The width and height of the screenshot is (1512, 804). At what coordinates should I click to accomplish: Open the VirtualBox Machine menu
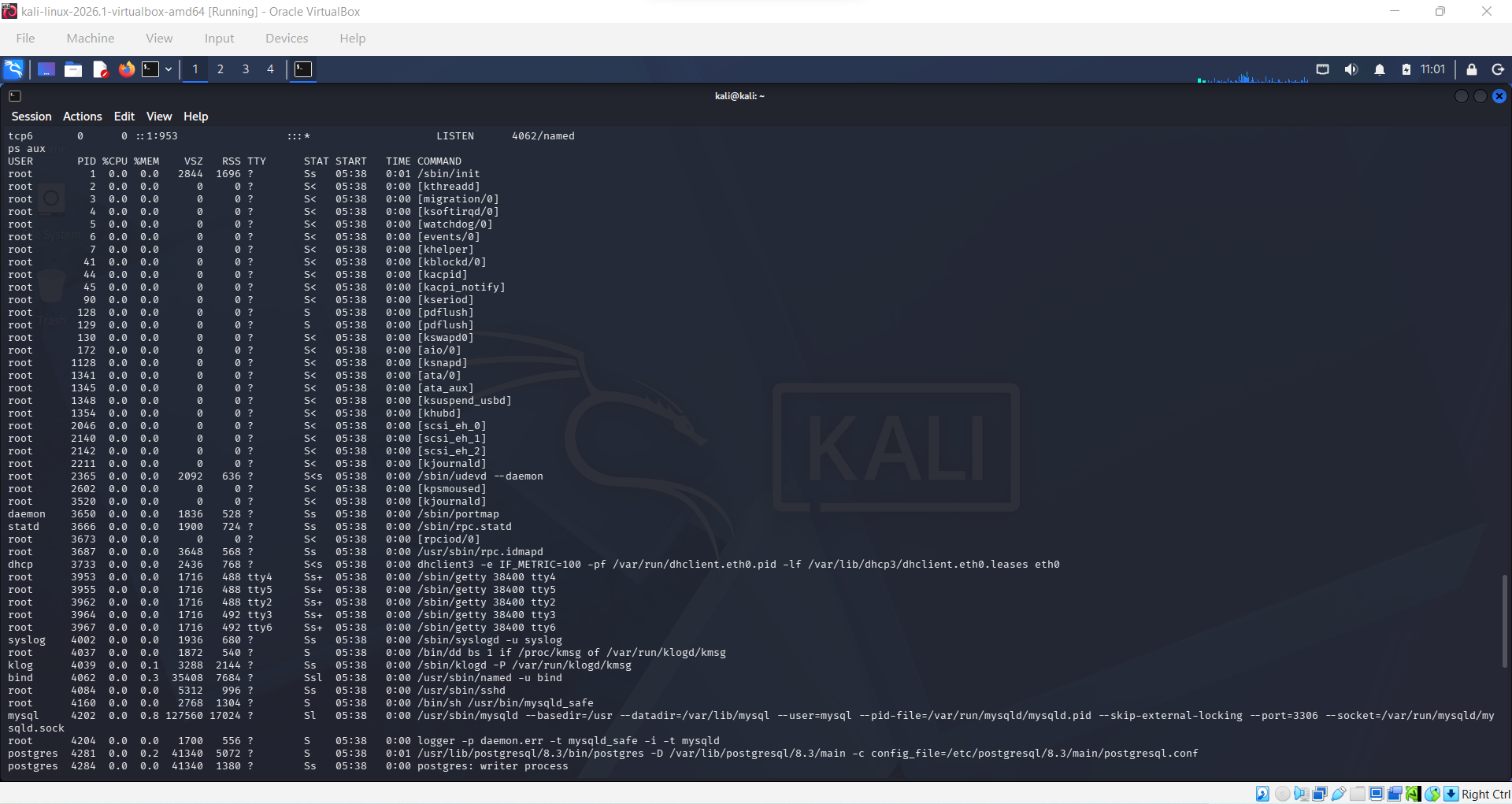pos(91,39)
